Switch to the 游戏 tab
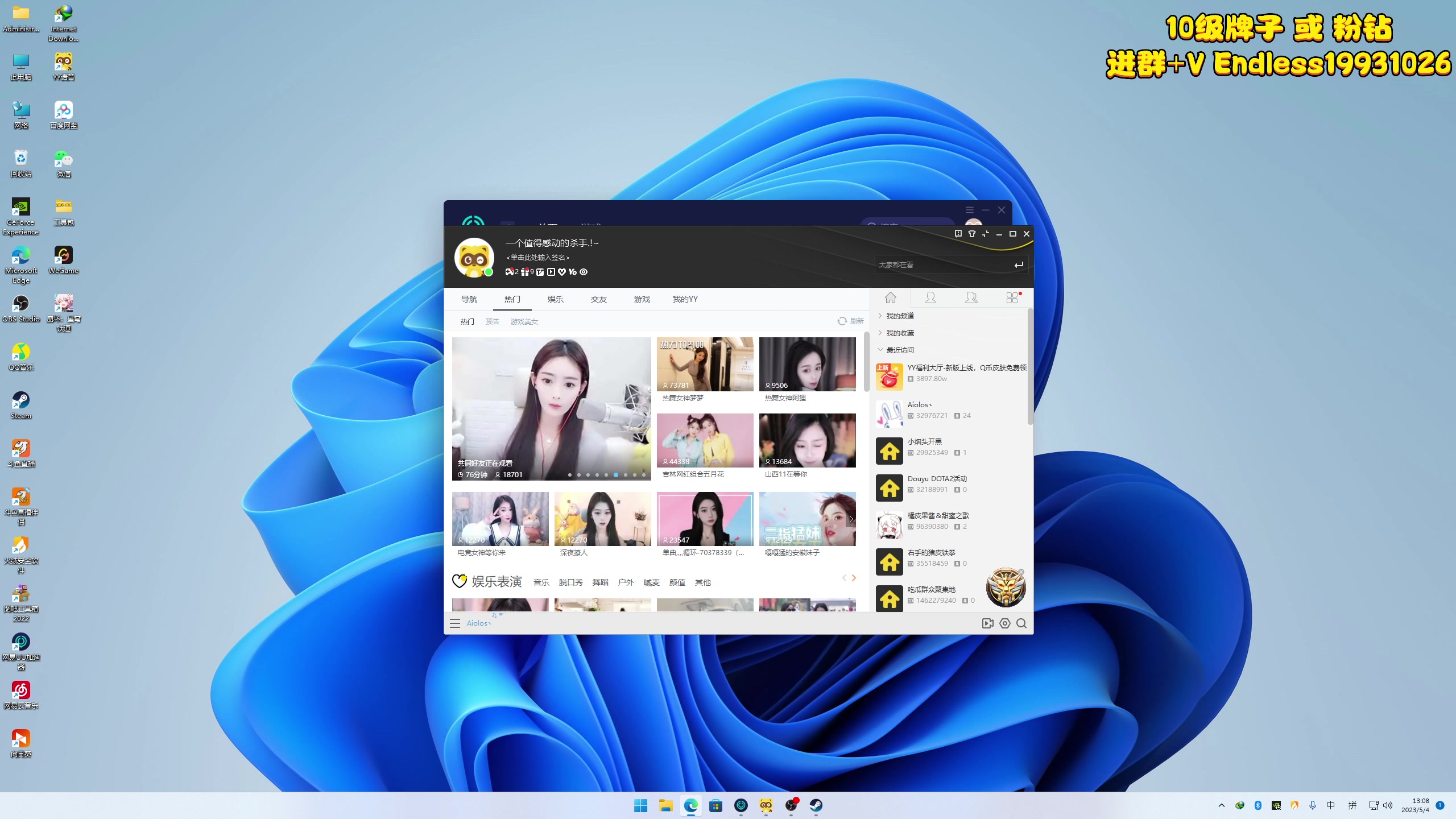This screenshot has height=819, width=1456. (642, 299)
